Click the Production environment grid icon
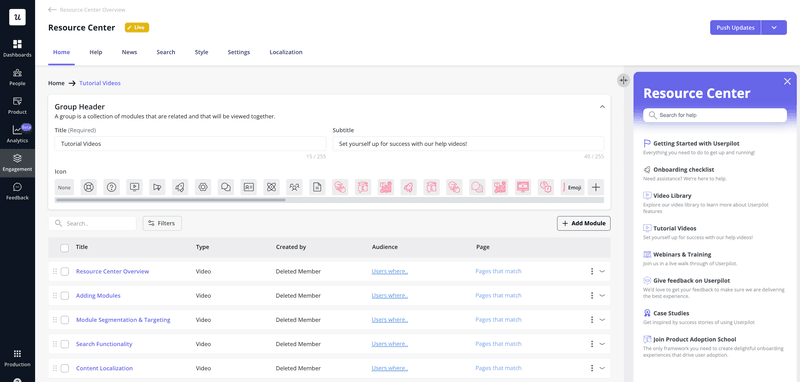 click(x=17, y=353)
